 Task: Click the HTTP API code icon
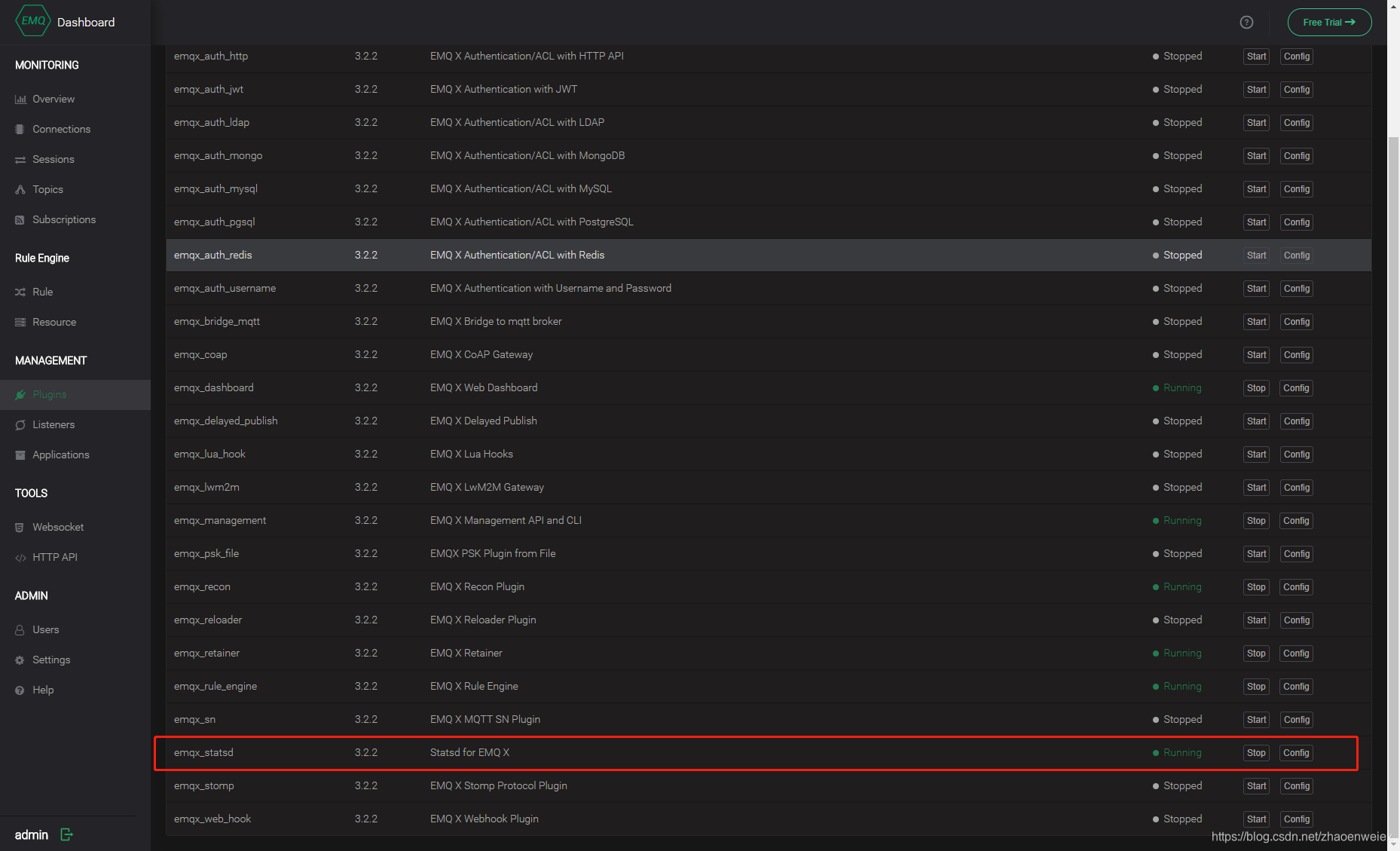point(20,558)
